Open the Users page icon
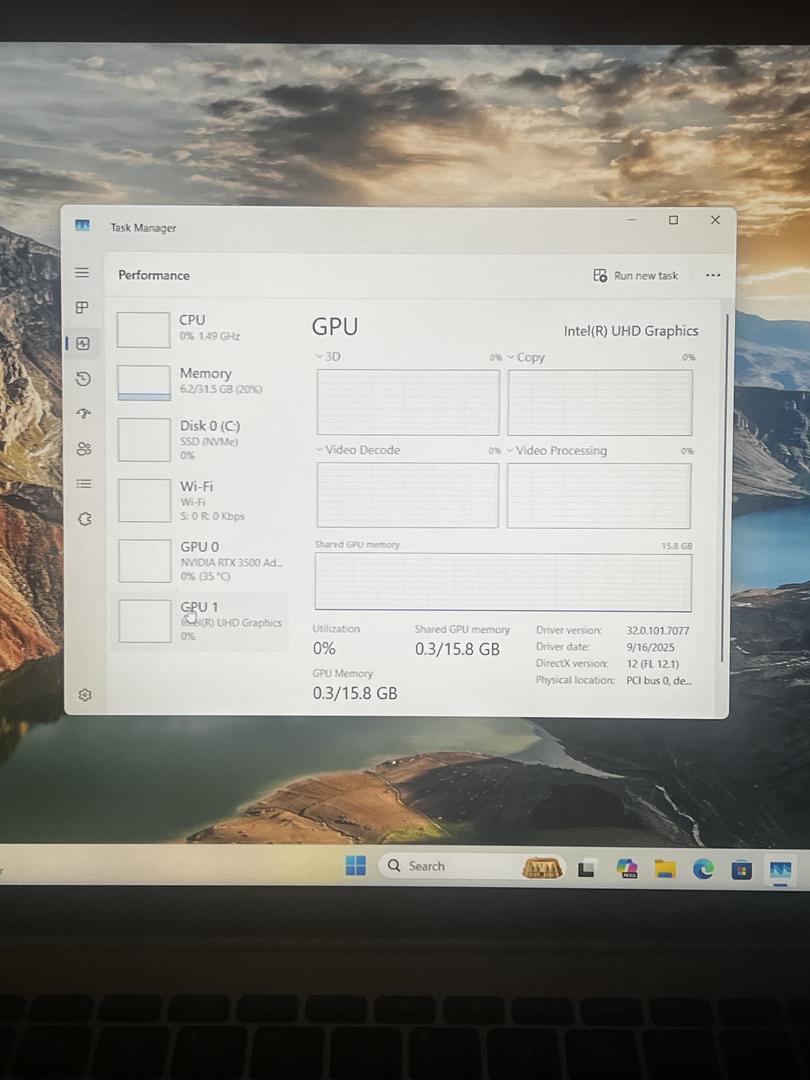Viewport: 810px width, 1080px height. 84,449
